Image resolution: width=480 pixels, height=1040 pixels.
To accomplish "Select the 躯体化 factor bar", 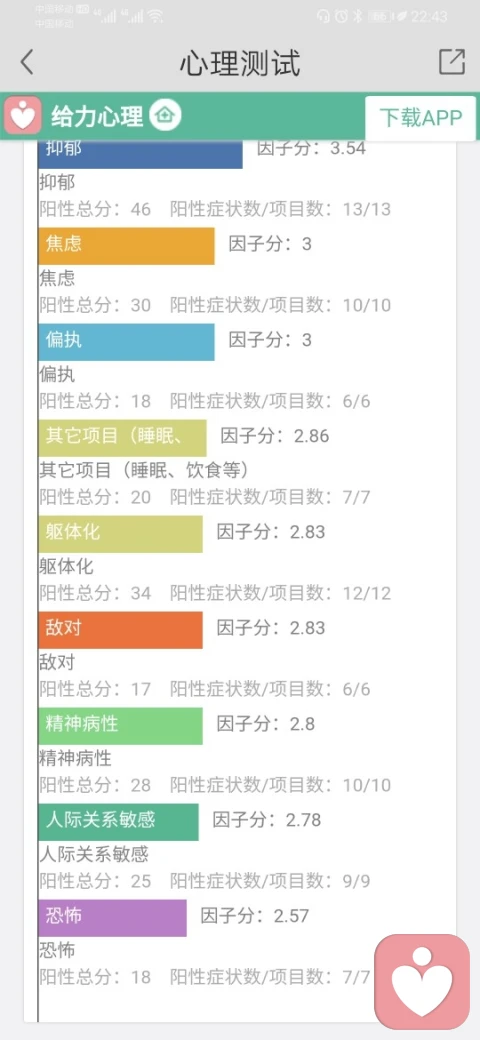I will (121, 534).
